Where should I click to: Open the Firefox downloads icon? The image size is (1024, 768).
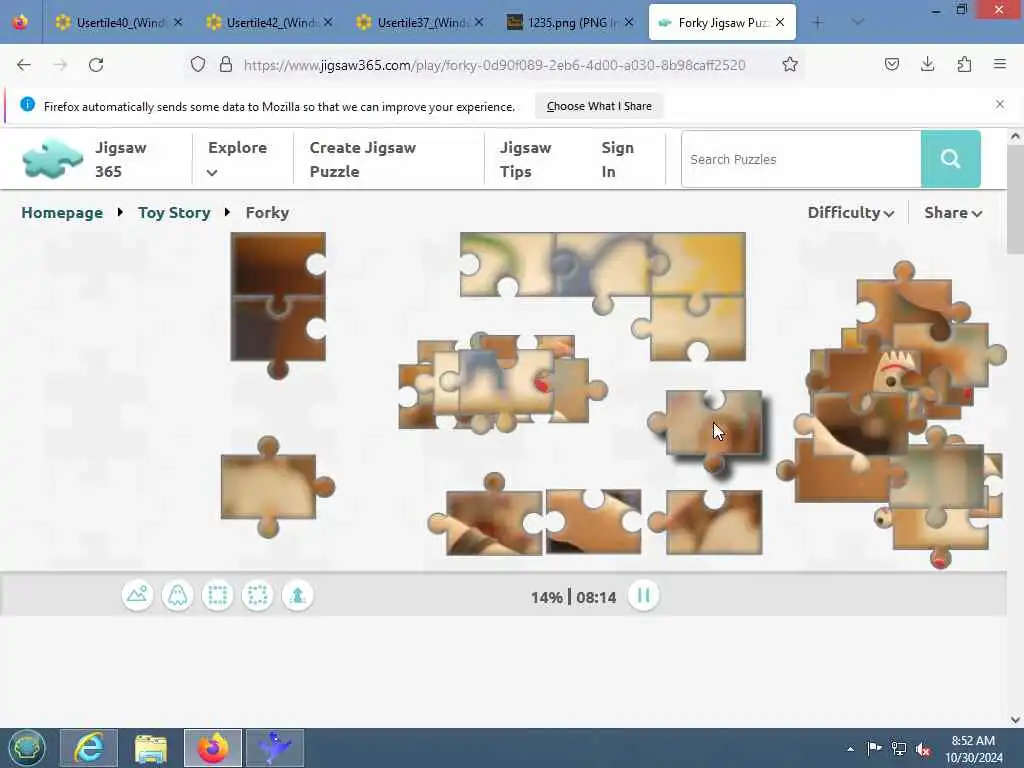tap(927, 65)
